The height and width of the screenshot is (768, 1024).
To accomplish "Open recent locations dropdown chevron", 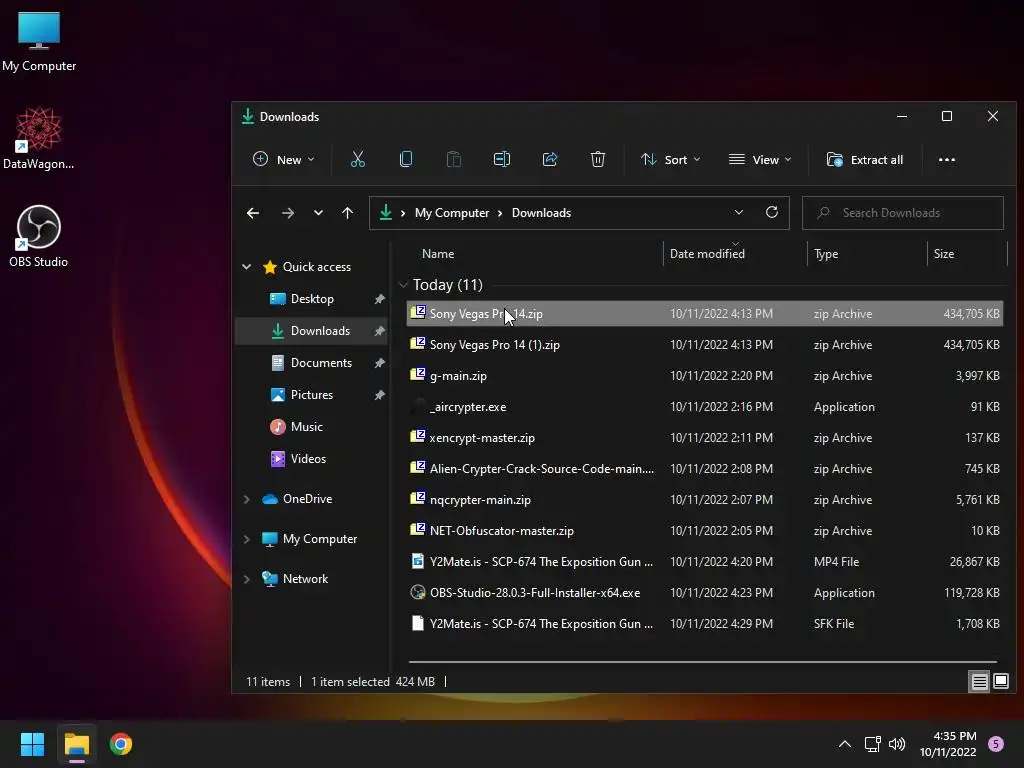I will coord(318,213).
